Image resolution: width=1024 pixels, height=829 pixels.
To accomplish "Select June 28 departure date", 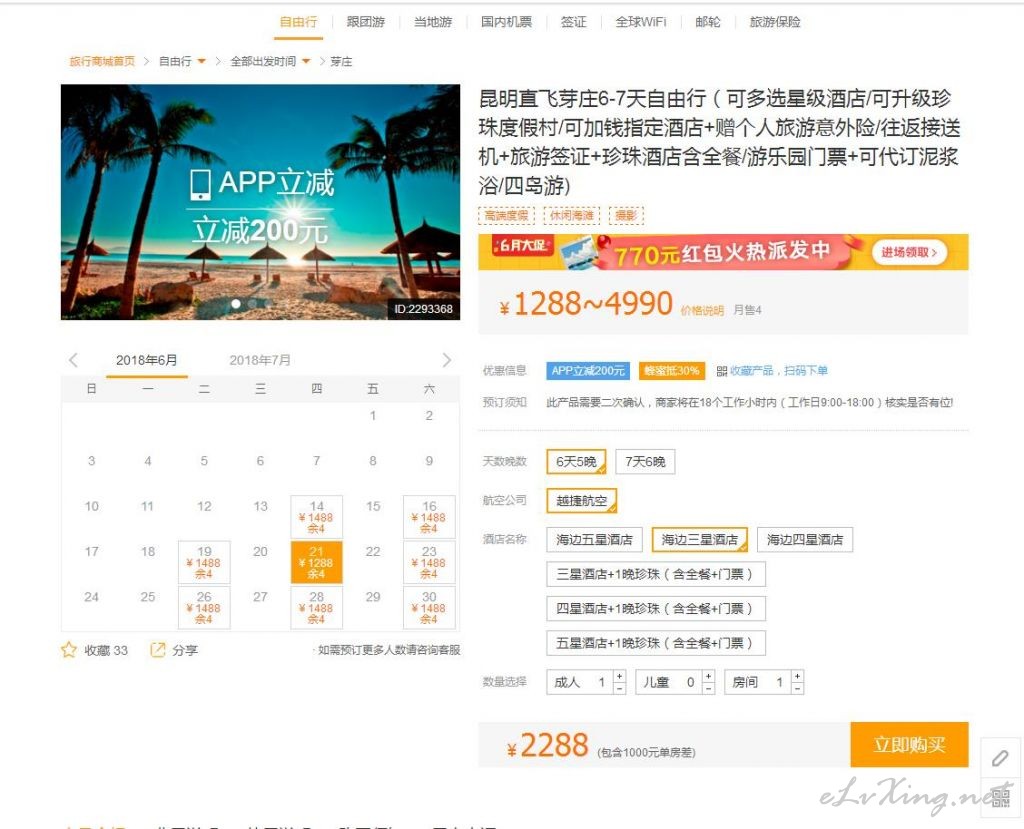I will 316,607.
